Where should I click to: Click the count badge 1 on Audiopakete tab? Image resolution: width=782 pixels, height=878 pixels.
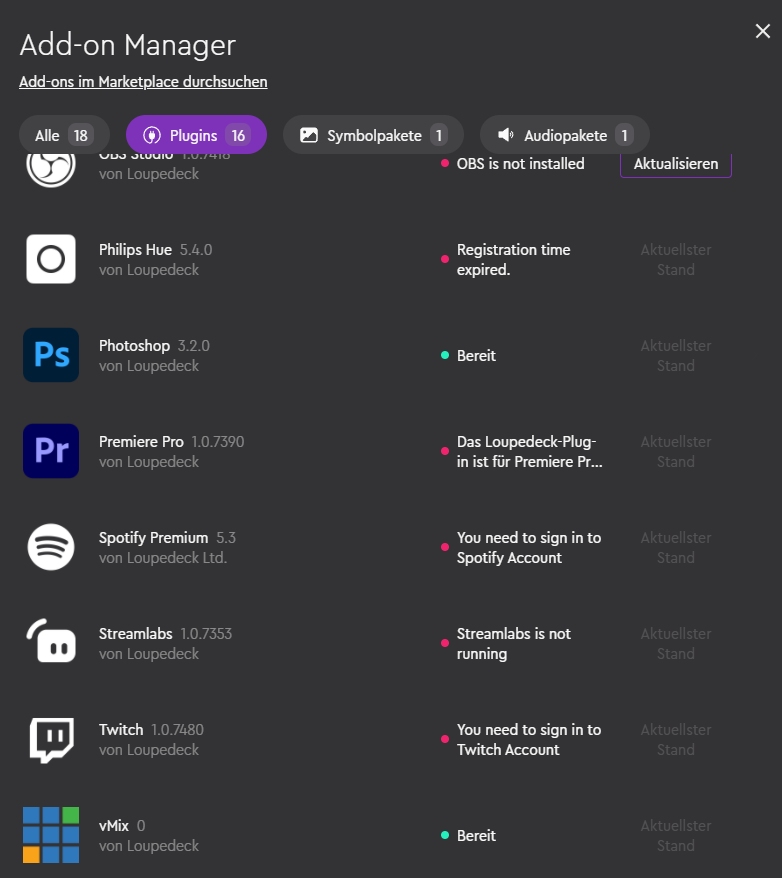pyautogui.click(x=625, y=136)
